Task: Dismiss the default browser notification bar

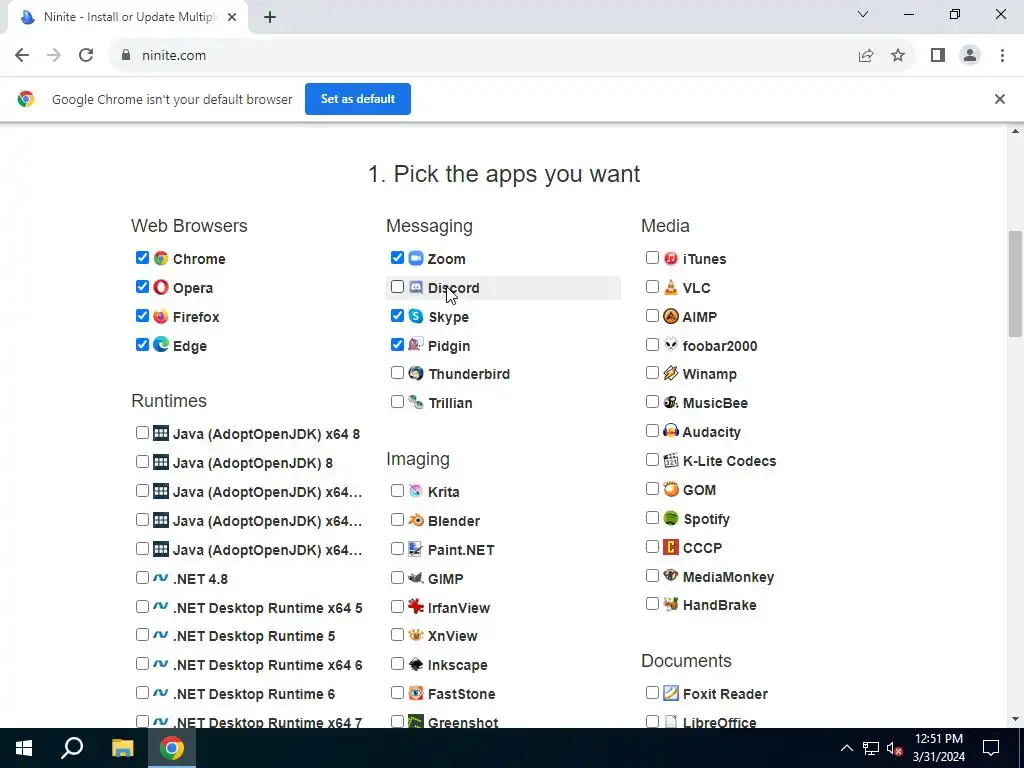Action: click(1000, 99)
